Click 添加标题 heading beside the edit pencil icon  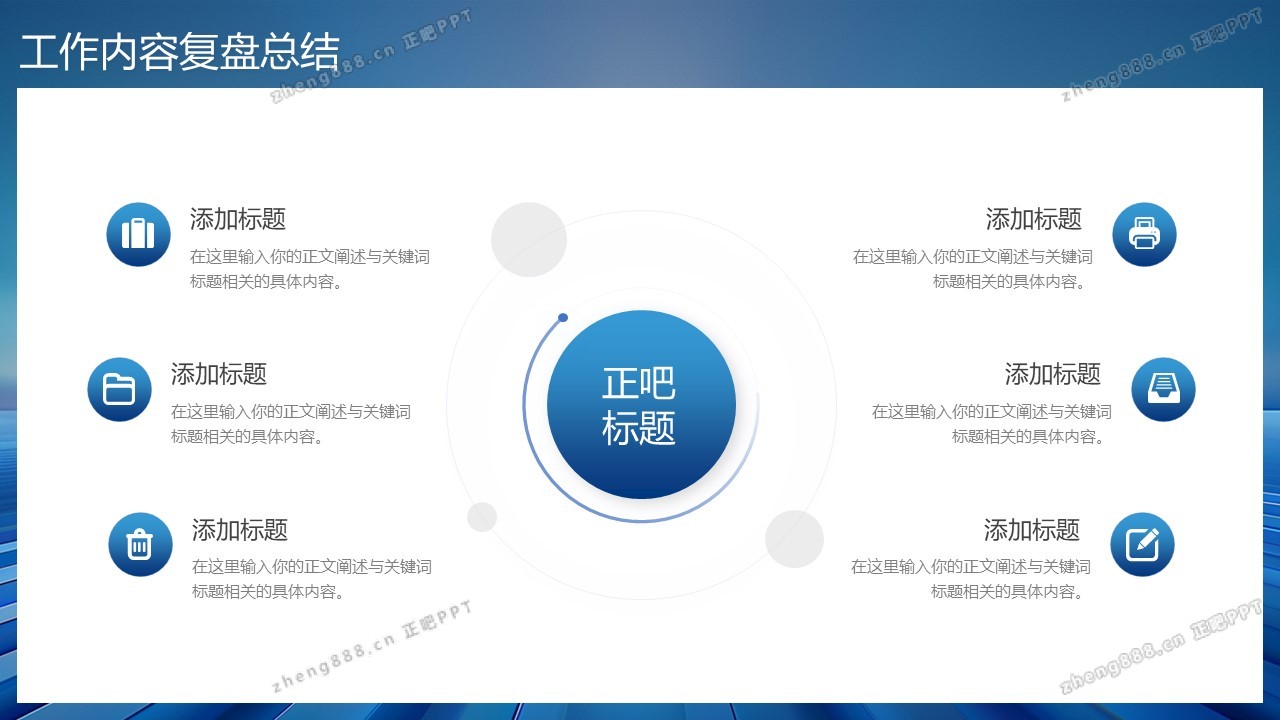point(1032,529)
